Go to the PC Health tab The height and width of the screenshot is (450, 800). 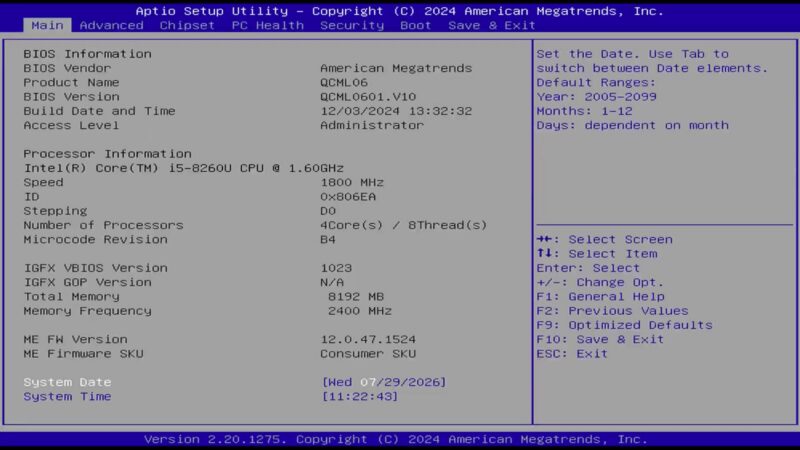[267, 26]
